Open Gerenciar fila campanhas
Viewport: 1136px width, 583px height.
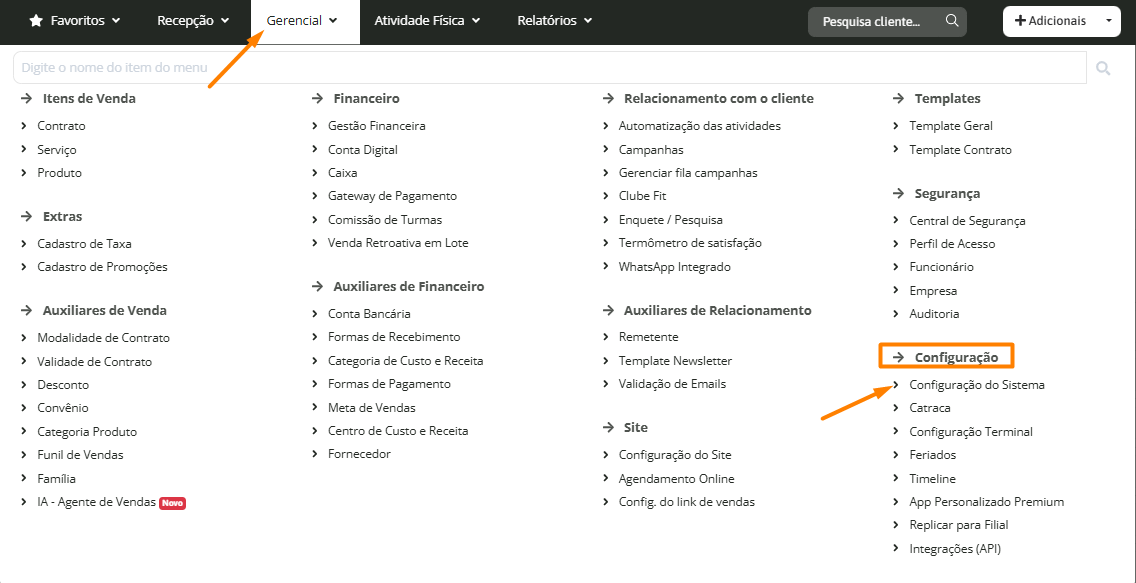tap(688, 173)
